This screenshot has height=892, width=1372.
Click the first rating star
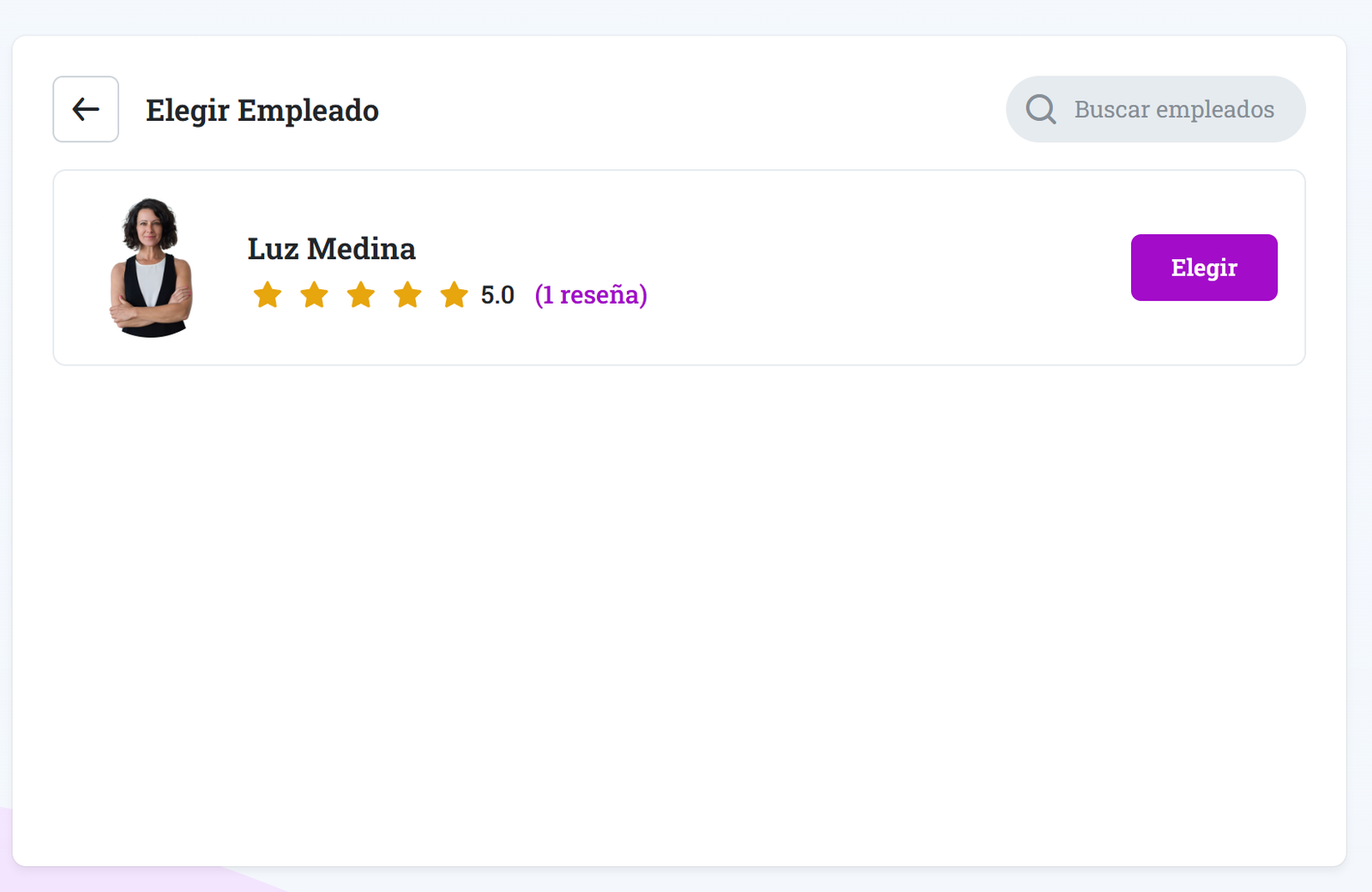pyautogui.click(x=268, y=295)
